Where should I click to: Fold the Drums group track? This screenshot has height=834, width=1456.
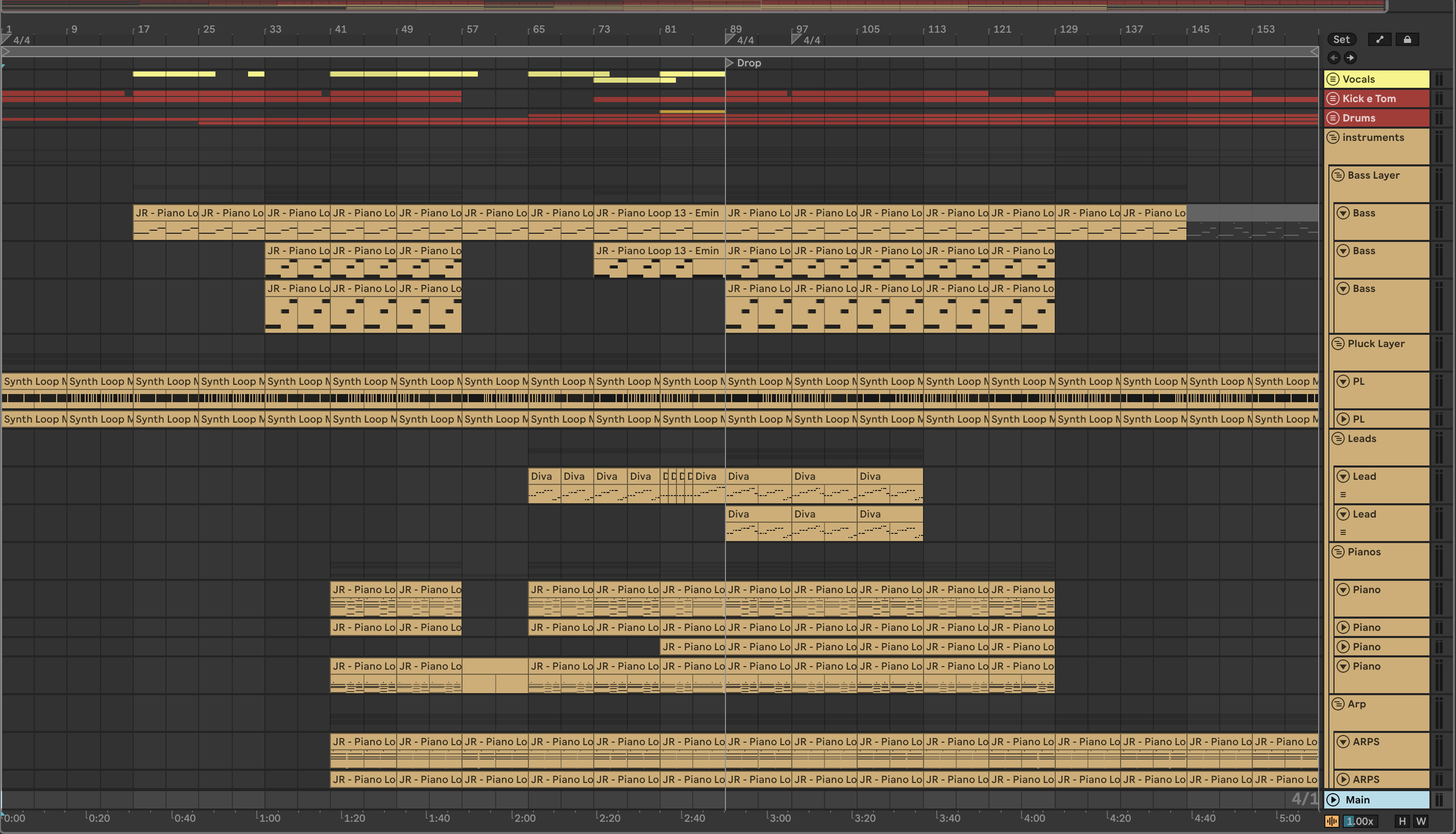coord(1333,118)
